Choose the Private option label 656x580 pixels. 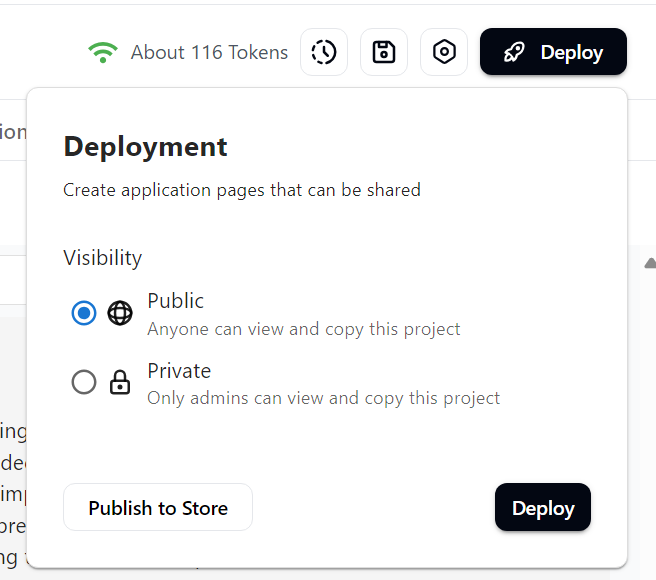click(179, 371)
